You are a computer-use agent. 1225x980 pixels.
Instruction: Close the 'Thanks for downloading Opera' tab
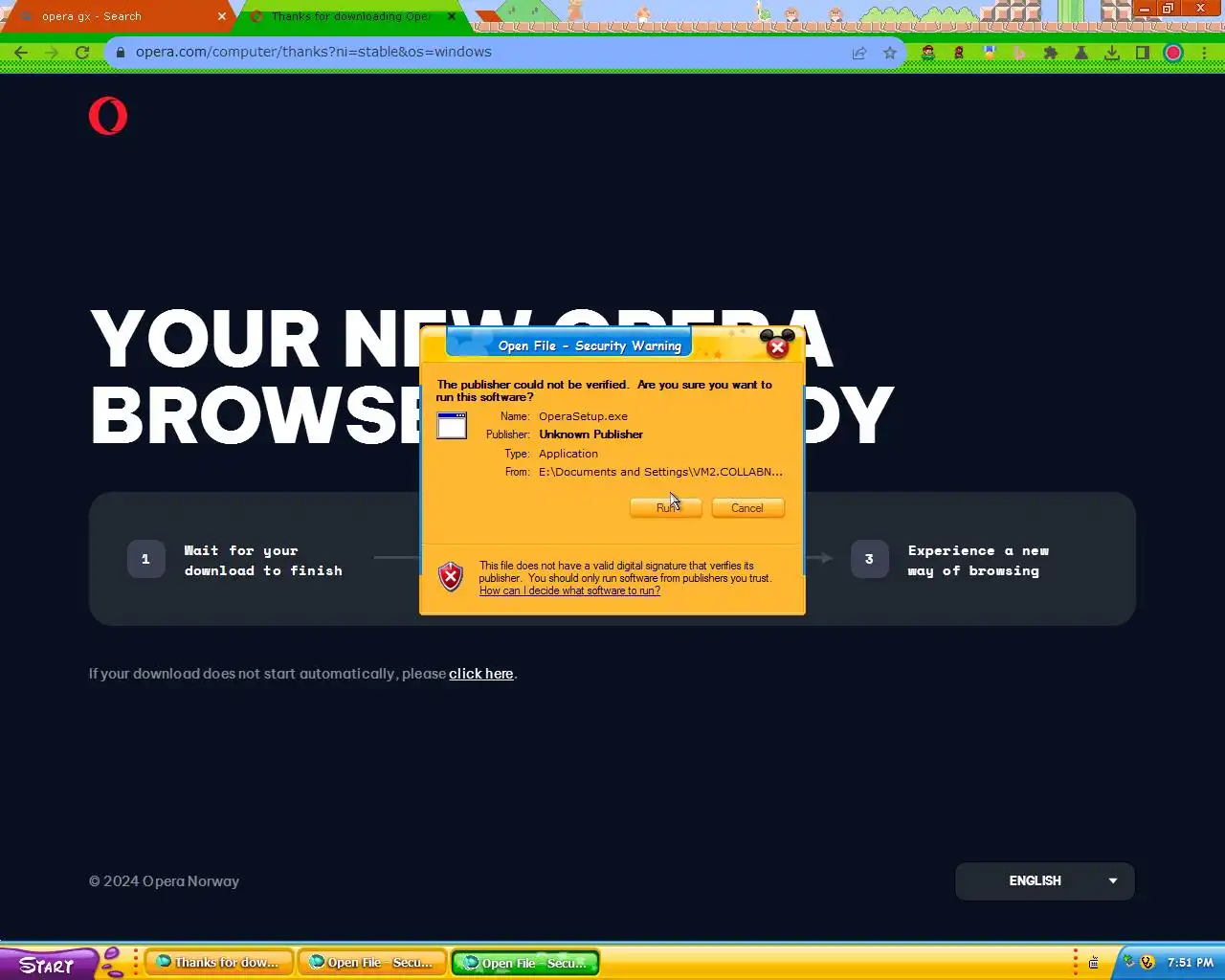452,16
